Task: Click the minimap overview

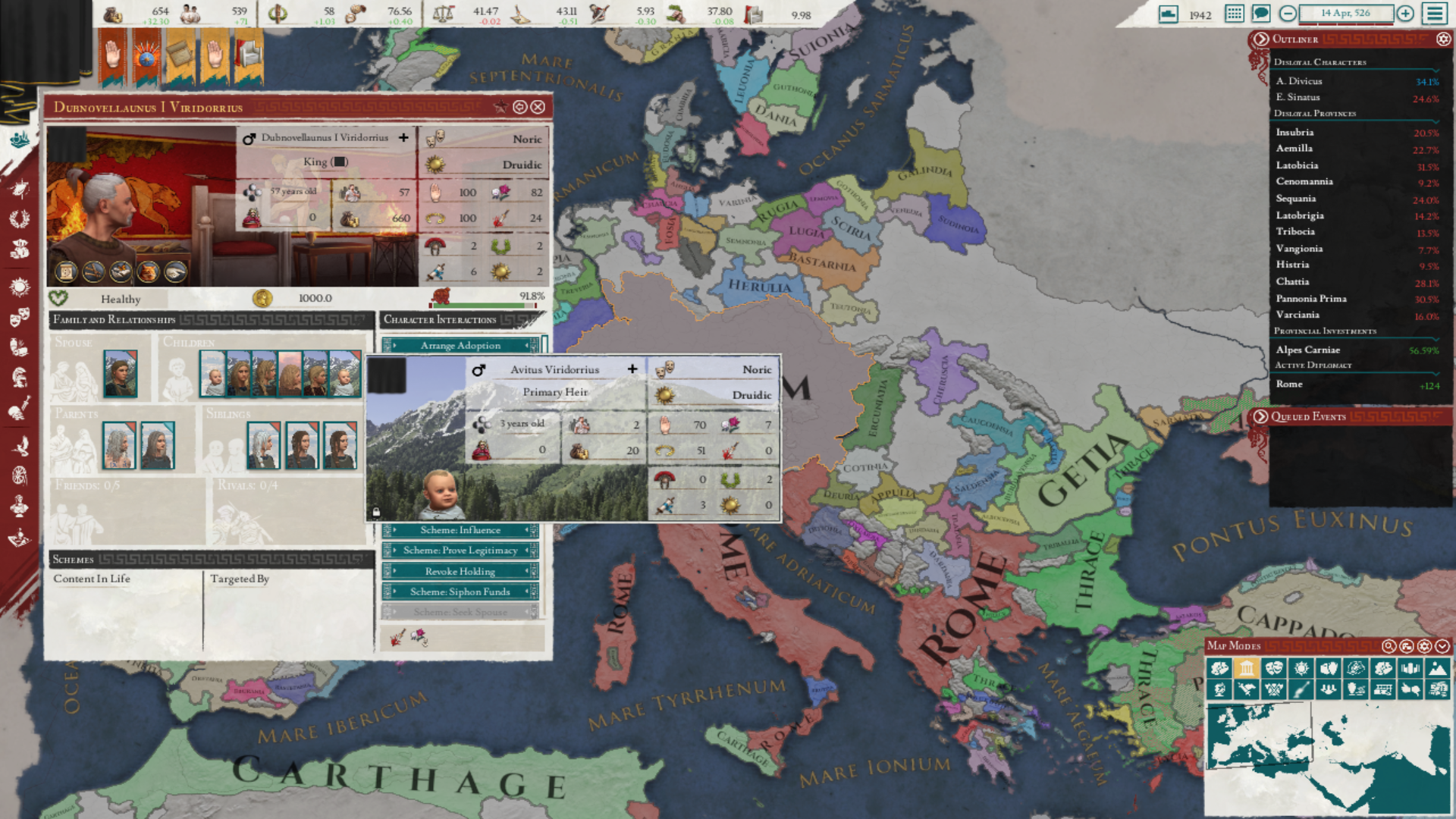Action: [1328, 759]
